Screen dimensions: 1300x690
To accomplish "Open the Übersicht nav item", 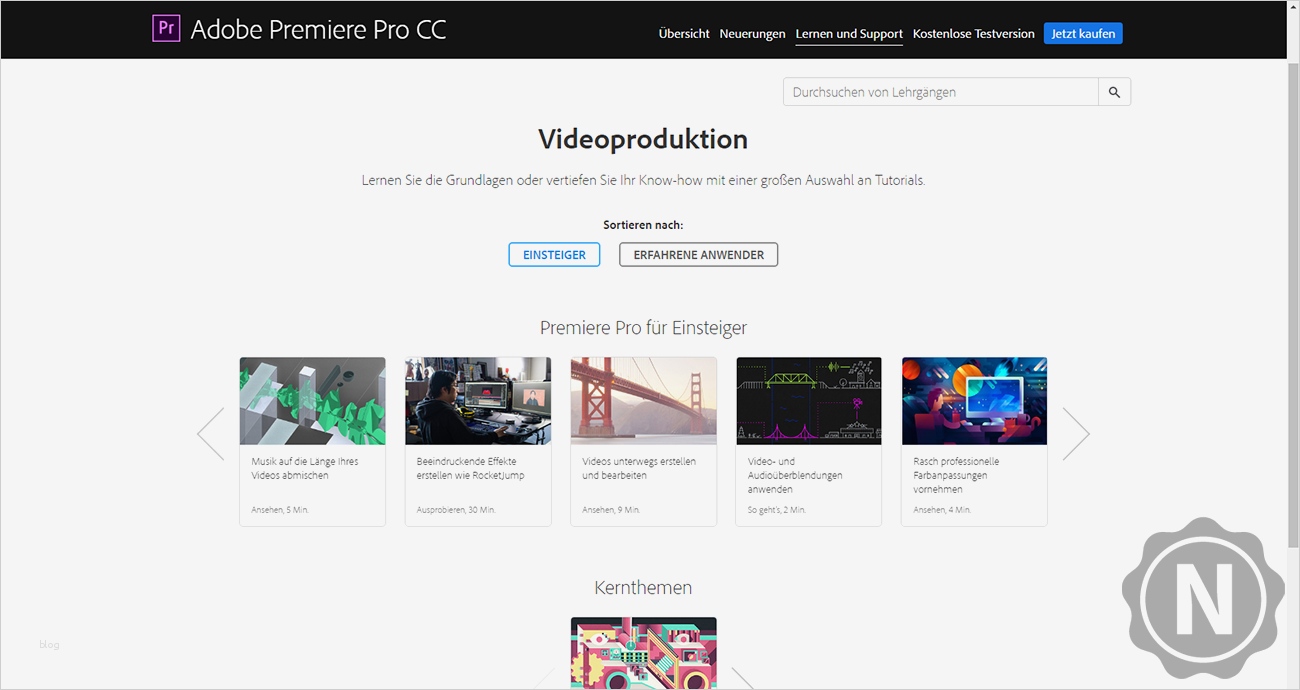I will click(684, 34).
